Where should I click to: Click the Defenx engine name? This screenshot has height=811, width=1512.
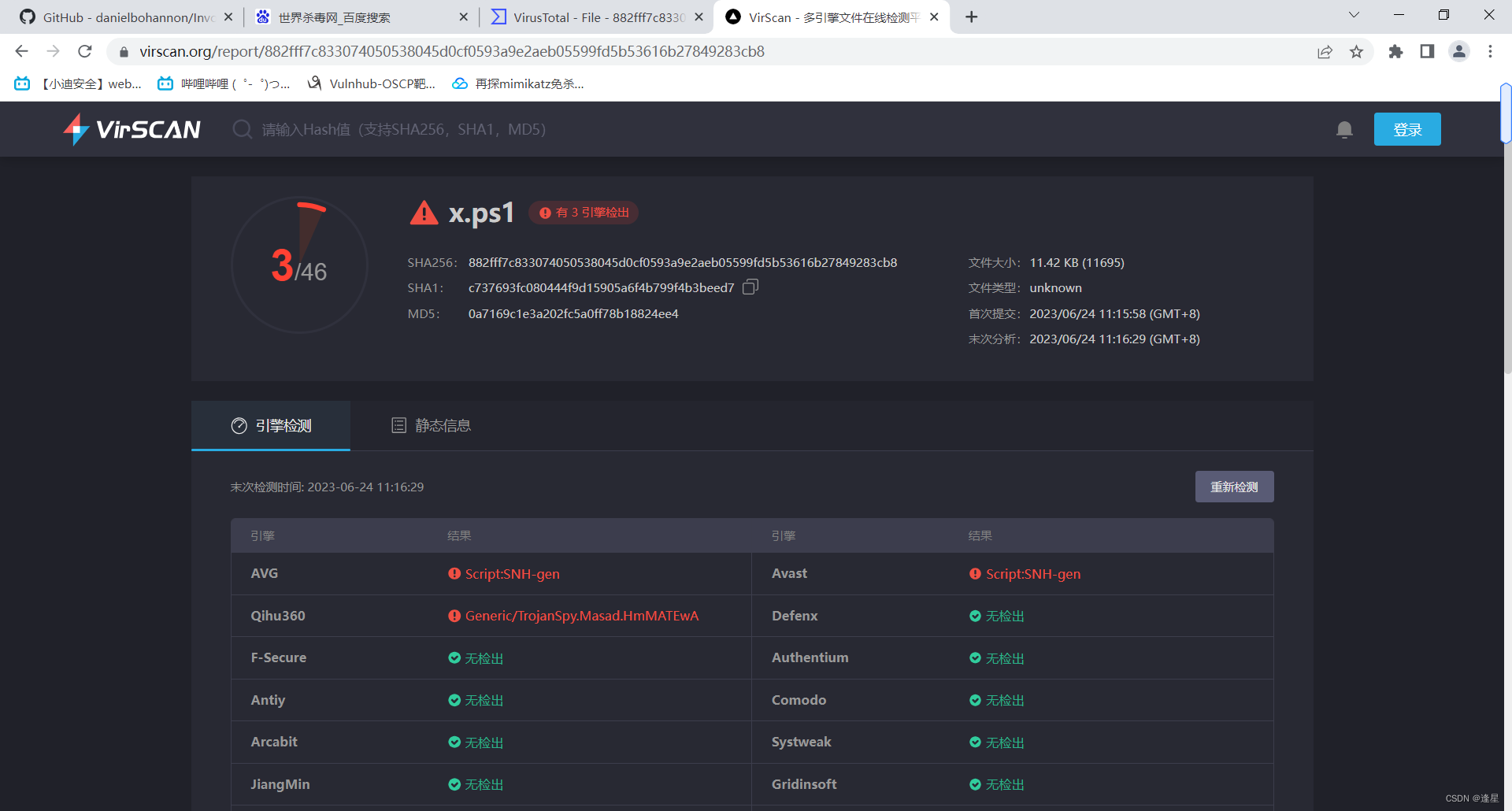click(x=795, y=616)
